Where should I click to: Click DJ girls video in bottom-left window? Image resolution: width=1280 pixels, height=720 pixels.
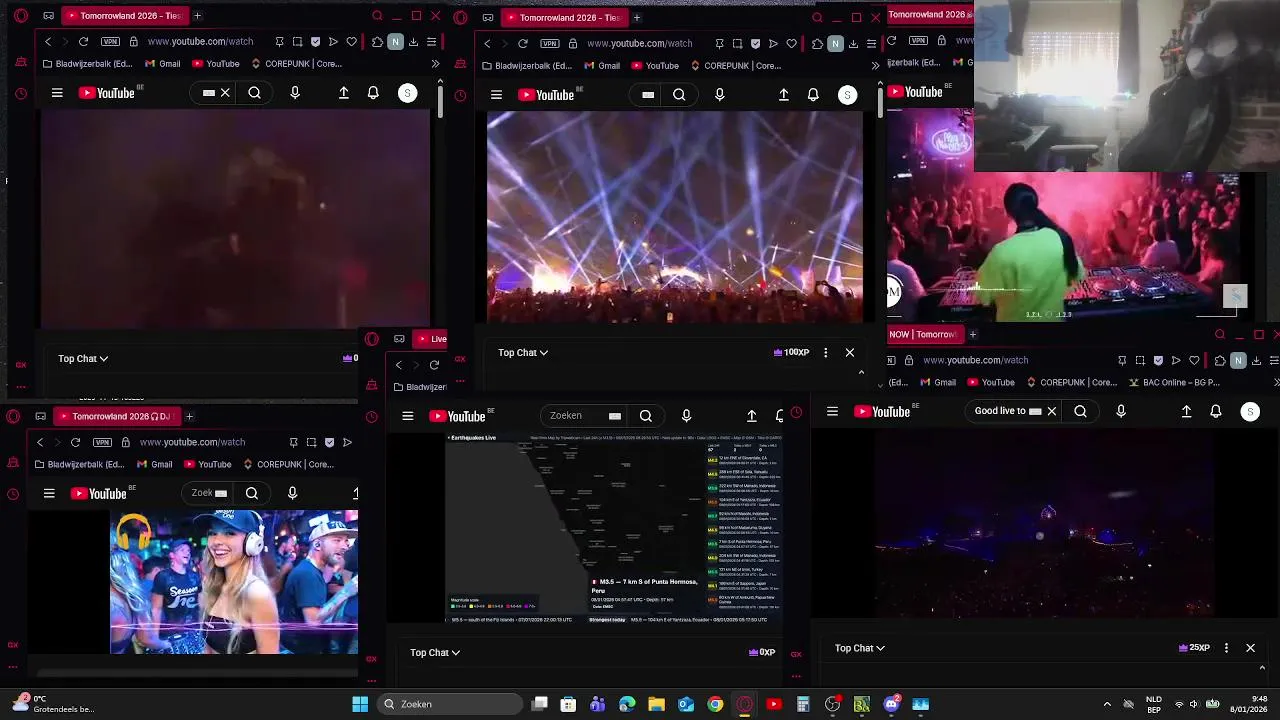[x=234, y=582]
